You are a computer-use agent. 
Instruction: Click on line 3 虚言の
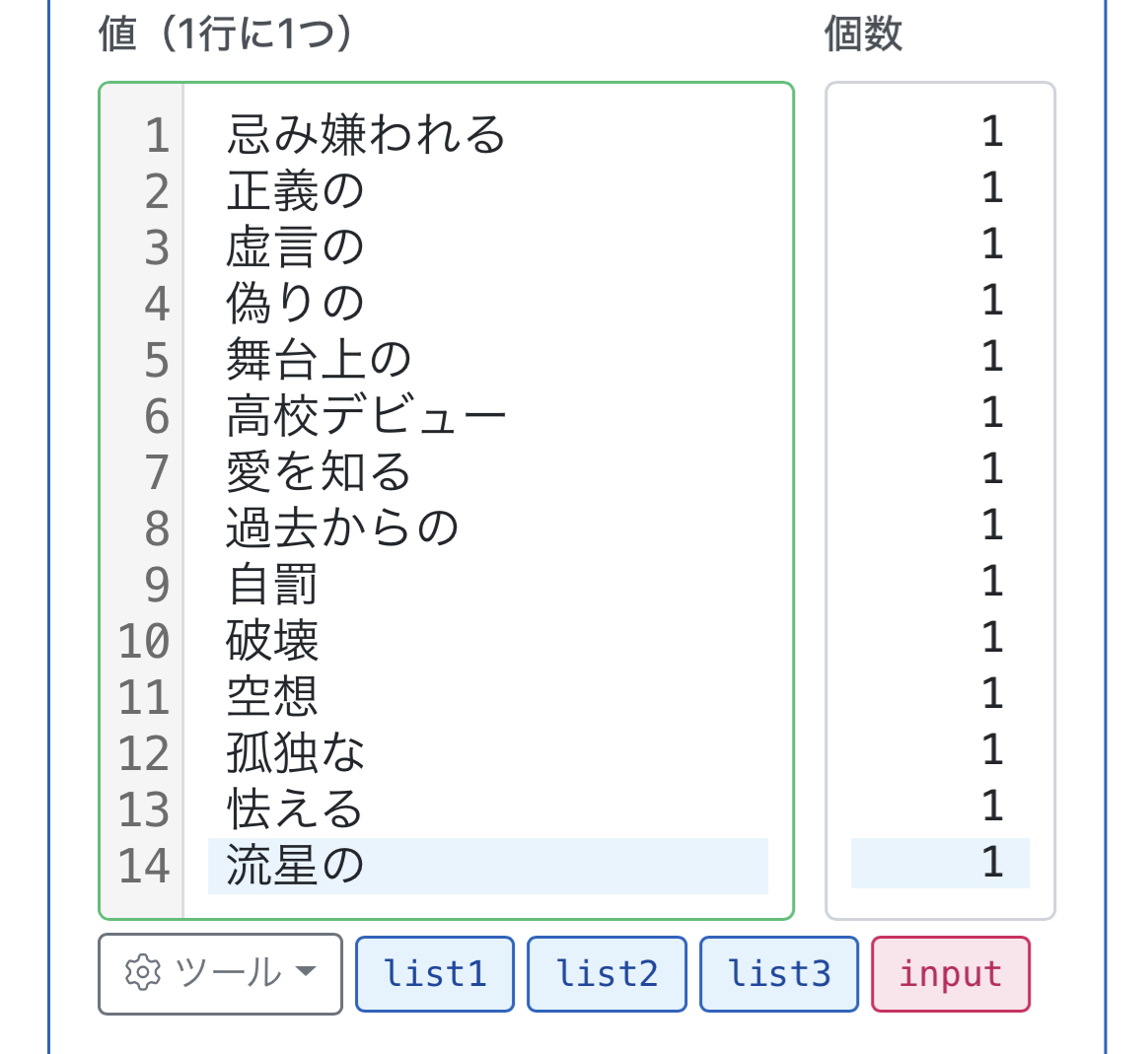point(295,247)
